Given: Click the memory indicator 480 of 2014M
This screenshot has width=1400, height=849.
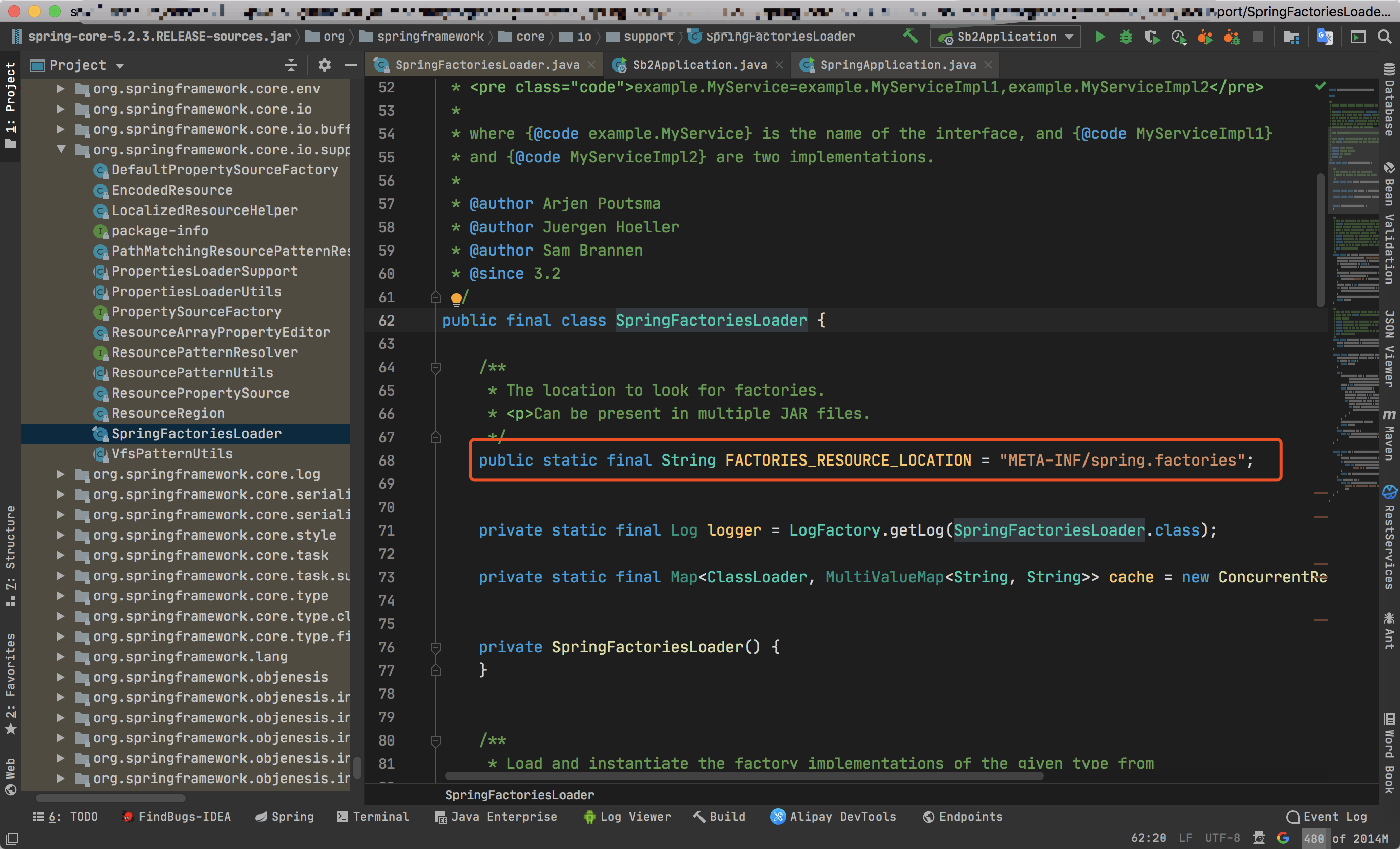Looking at the screenshot, I should [1346, 838].
